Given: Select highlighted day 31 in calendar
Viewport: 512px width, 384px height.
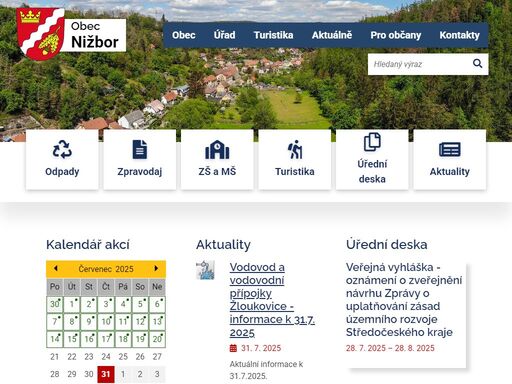Looking at the screenshot, I should pos(106,374).
